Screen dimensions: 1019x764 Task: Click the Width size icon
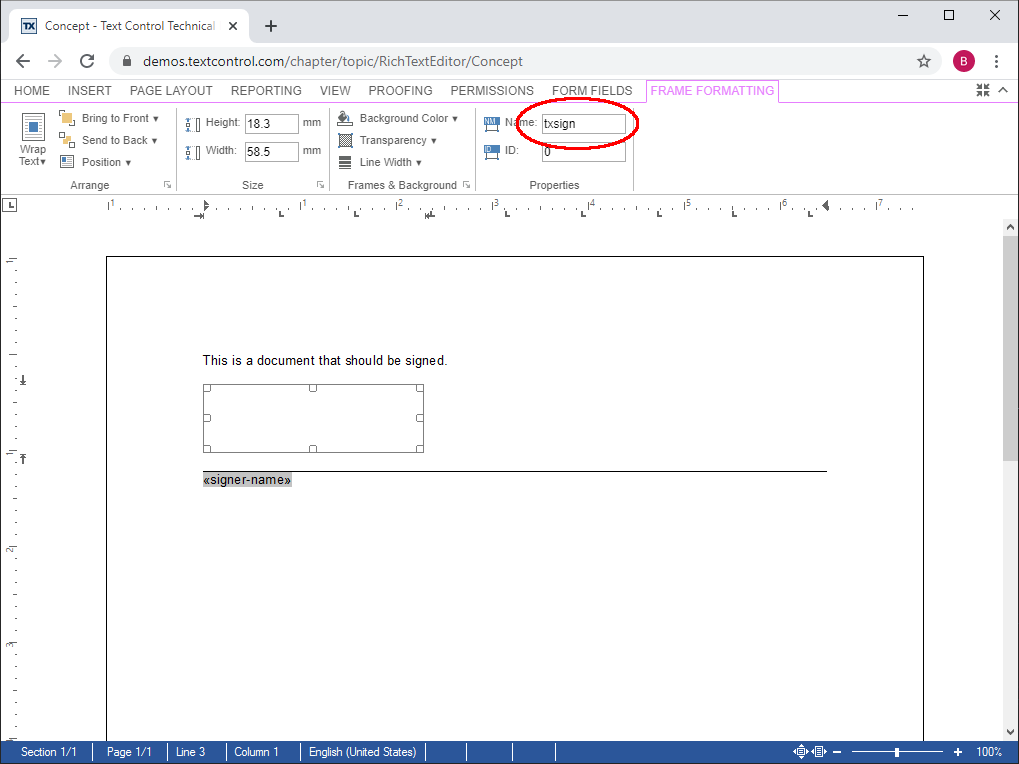tap(193, 153)
